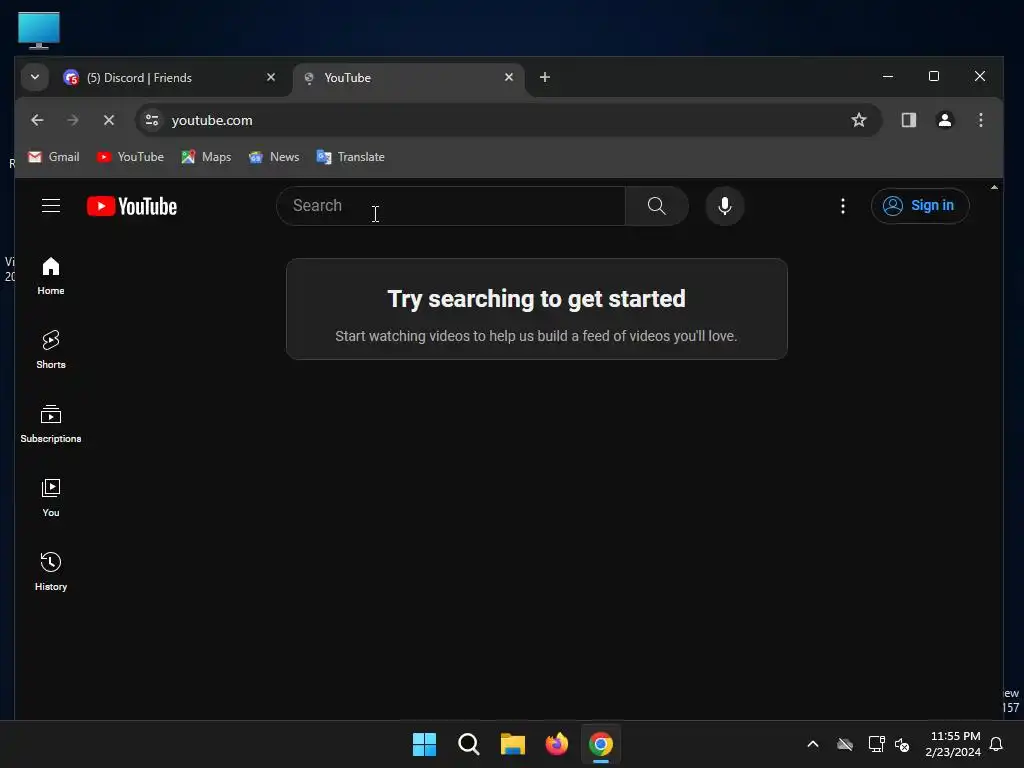Open the Translate bookmark
The height and width of the screenshot is (768, 1024).
pos(351,157)
